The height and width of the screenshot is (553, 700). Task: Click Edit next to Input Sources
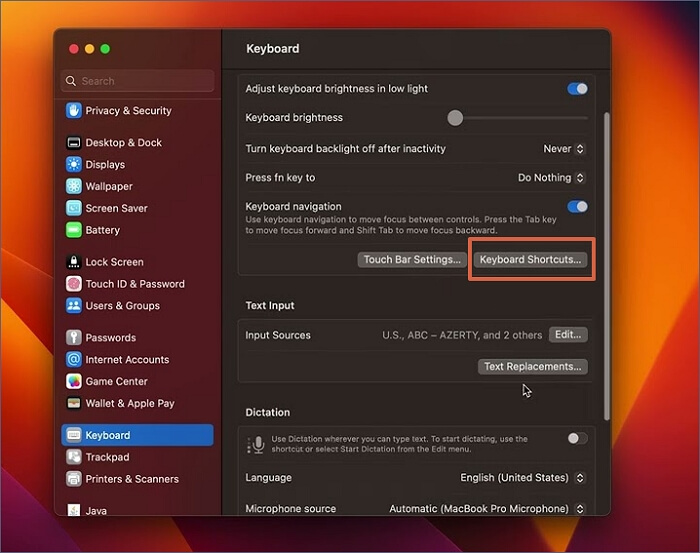click(568, 334)
